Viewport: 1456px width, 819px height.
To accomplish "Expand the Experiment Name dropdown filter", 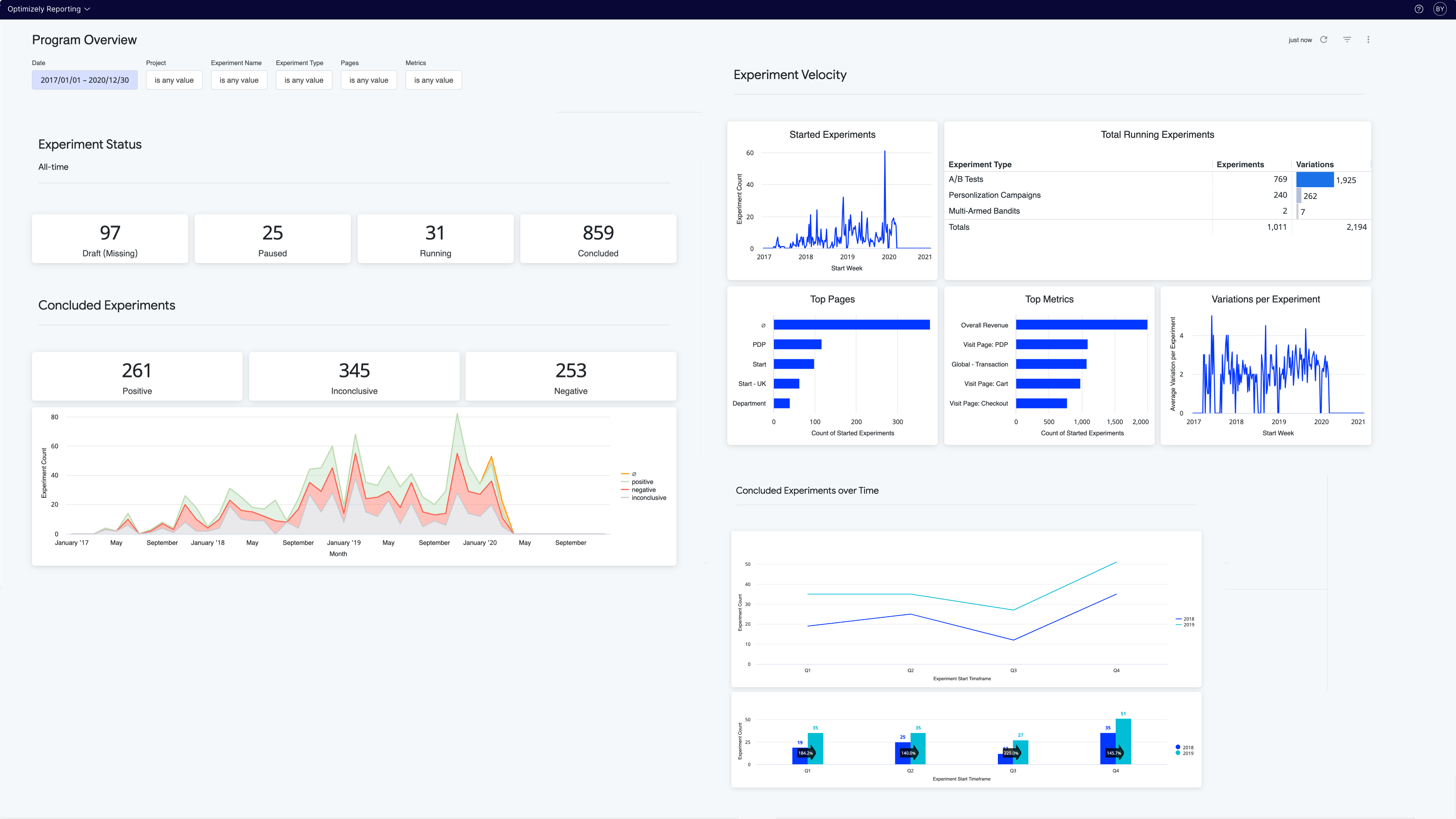I will tap(238, 80).
